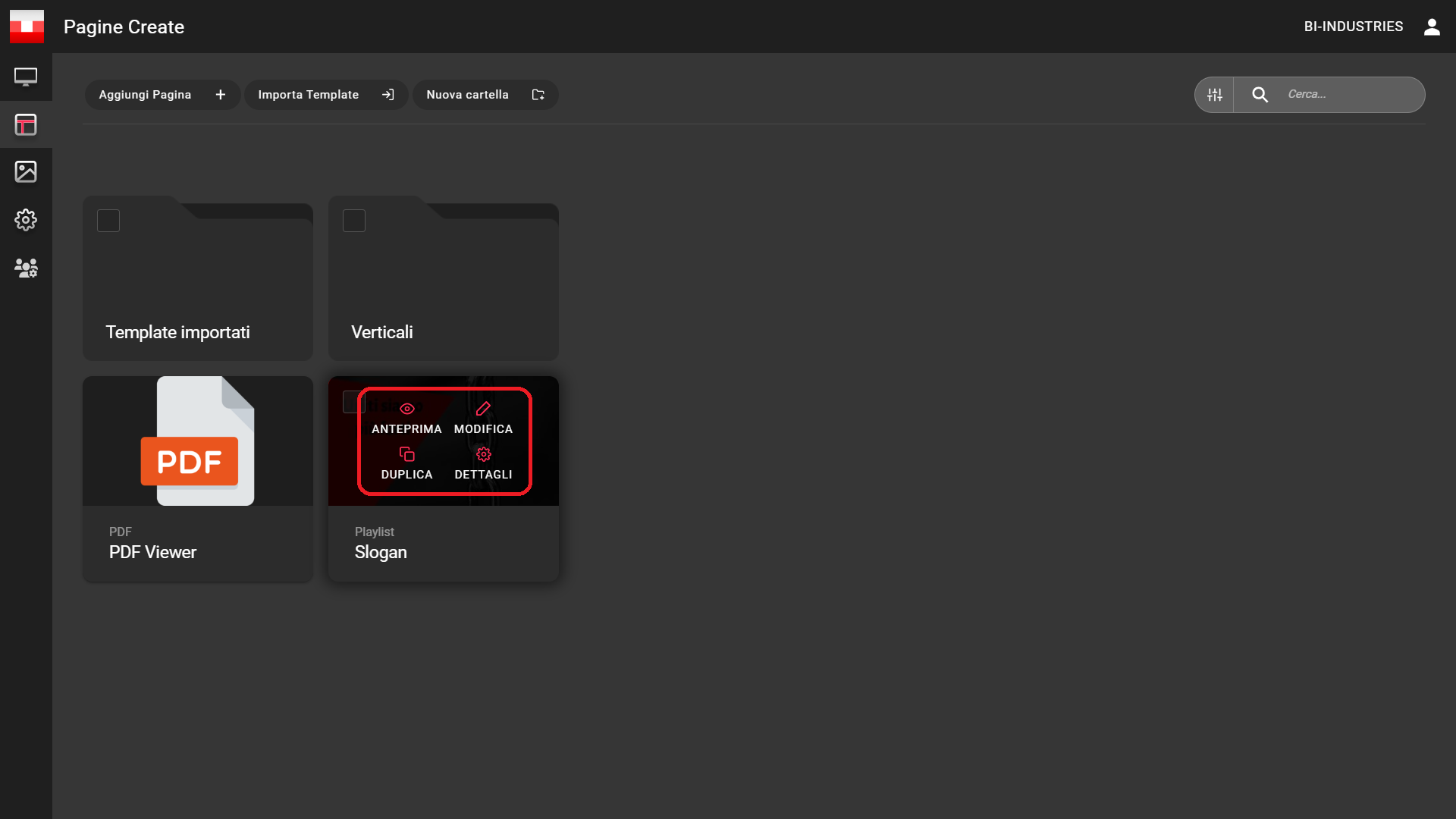Open Dettagli for Slogan page
This screenshot has height=819, width=1456.
[483, 463]
